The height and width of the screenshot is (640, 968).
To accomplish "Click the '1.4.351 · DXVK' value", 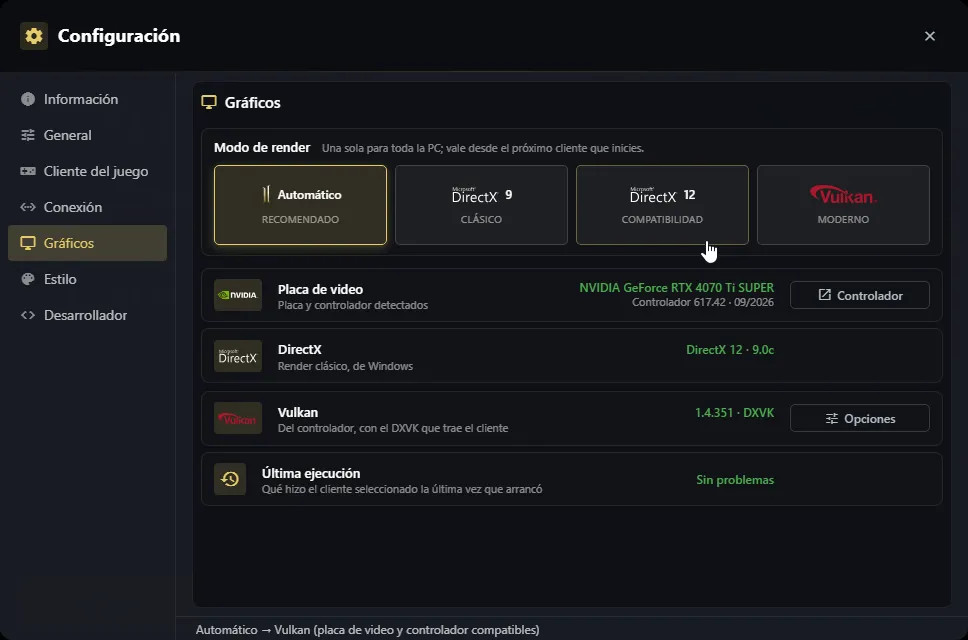I will pos(734,413).
